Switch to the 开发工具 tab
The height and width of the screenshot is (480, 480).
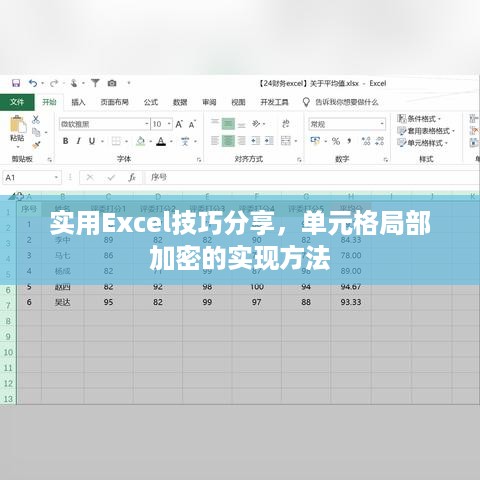(x=274, y=102)
